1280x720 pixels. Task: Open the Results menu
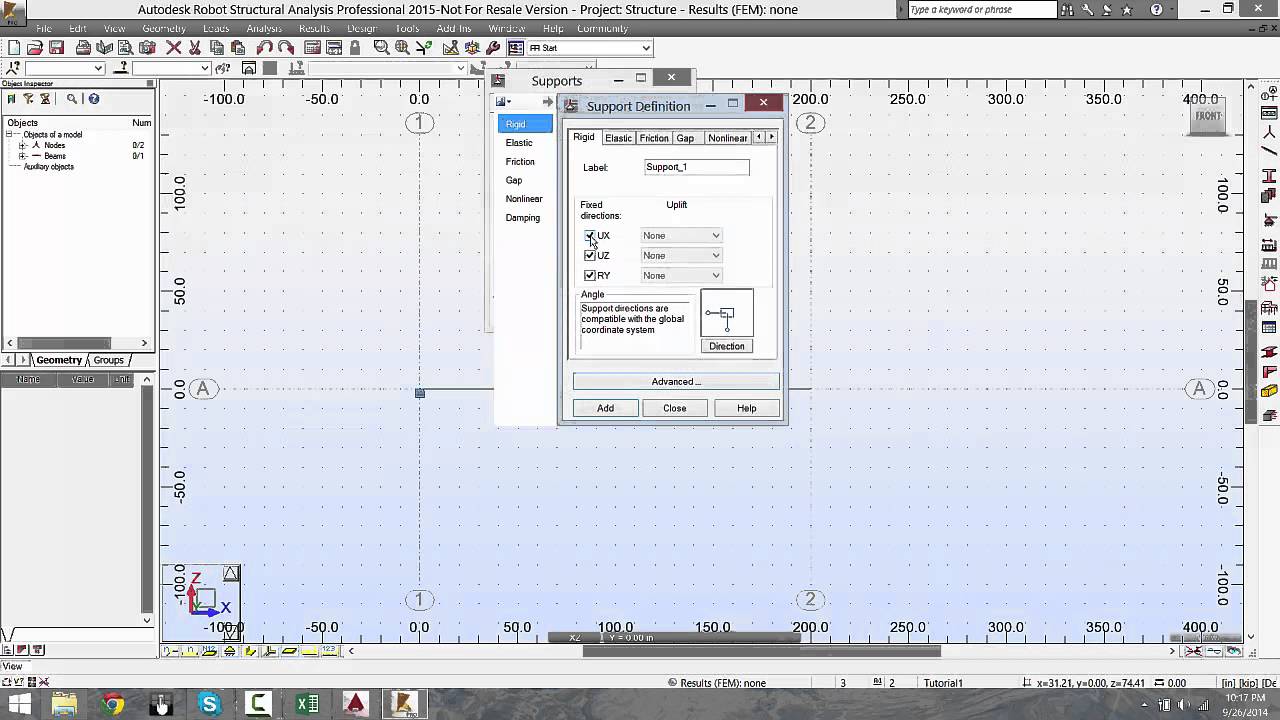tap(314, 29)
